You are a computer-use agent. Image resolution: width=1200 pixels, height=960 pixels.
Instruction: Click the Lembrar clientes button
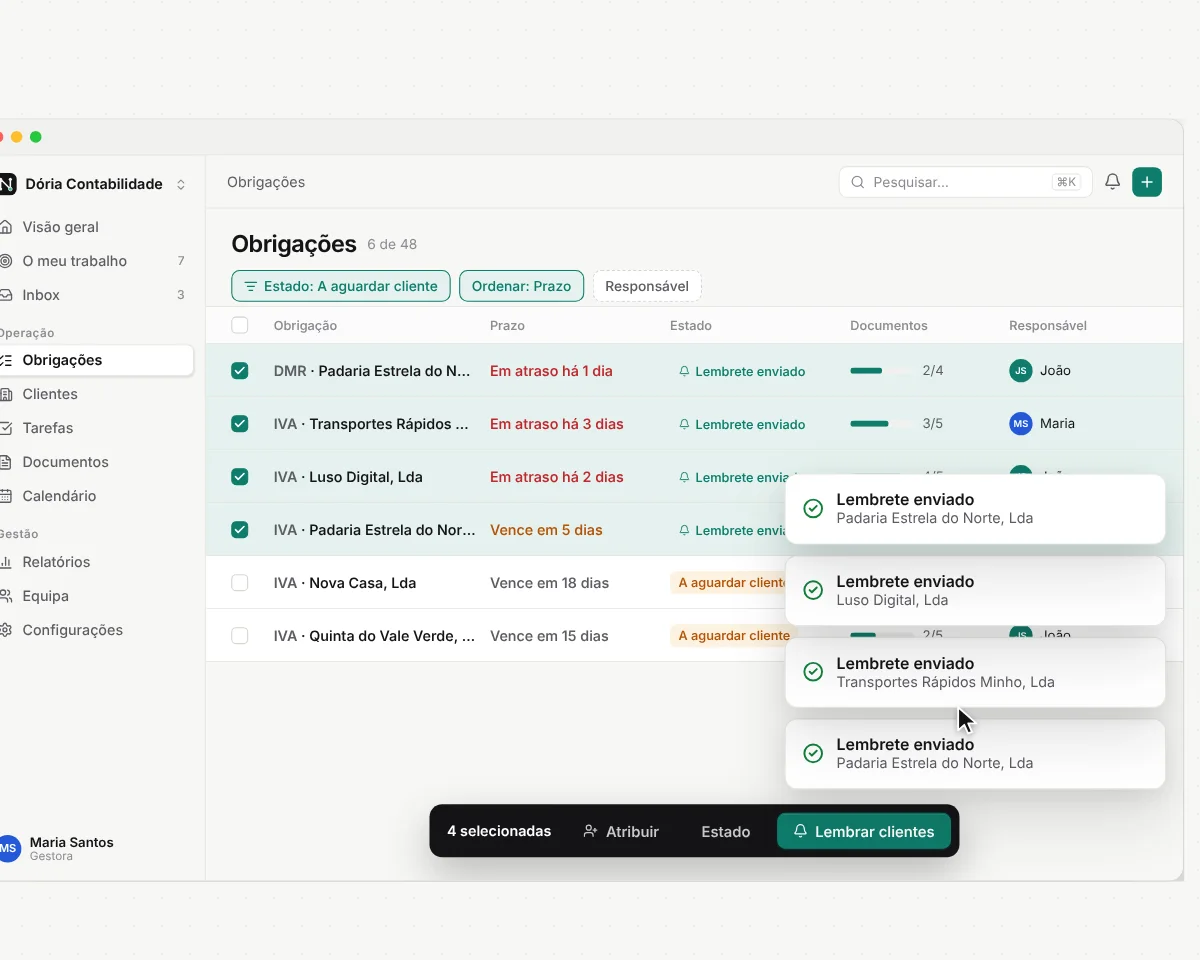[x=864, y=831]
